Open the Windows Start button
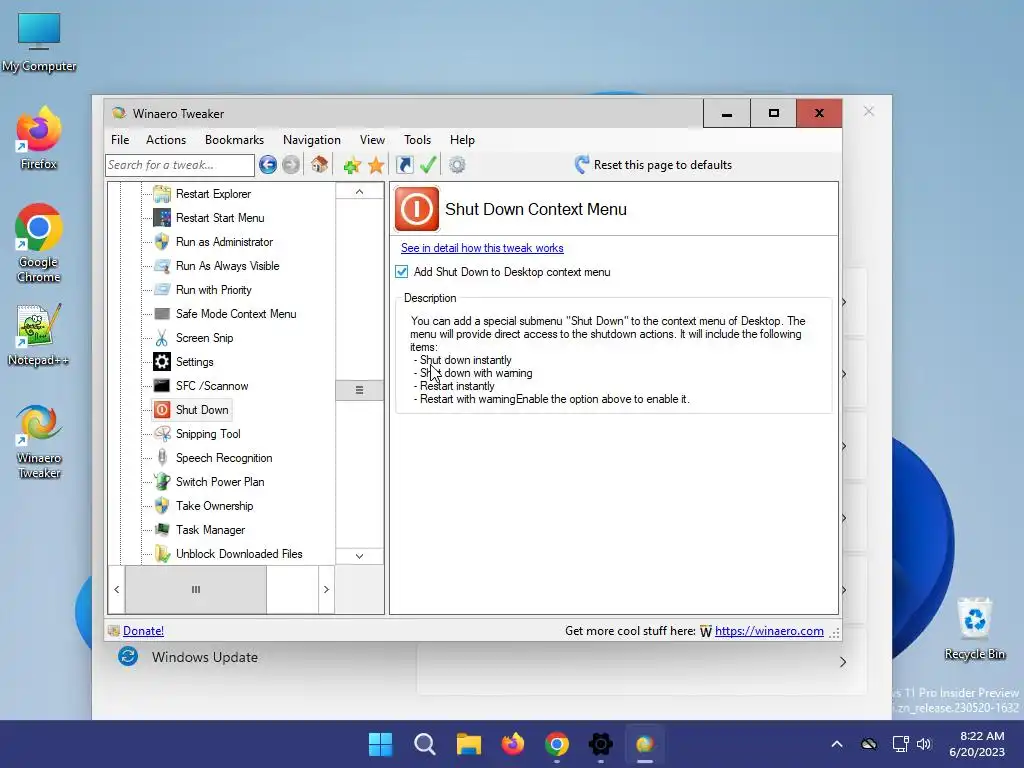The image size is (1024, 768). pyautogui.click(x=380, y=744)
